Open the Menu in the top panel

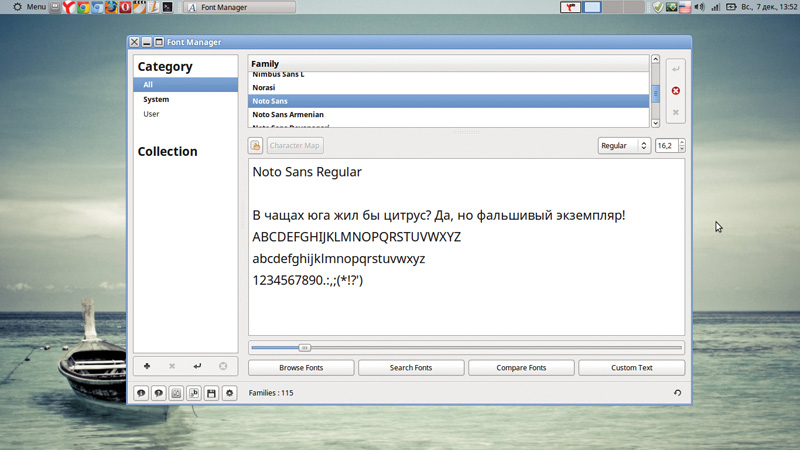pyautogui.click(x=28, y=7)
